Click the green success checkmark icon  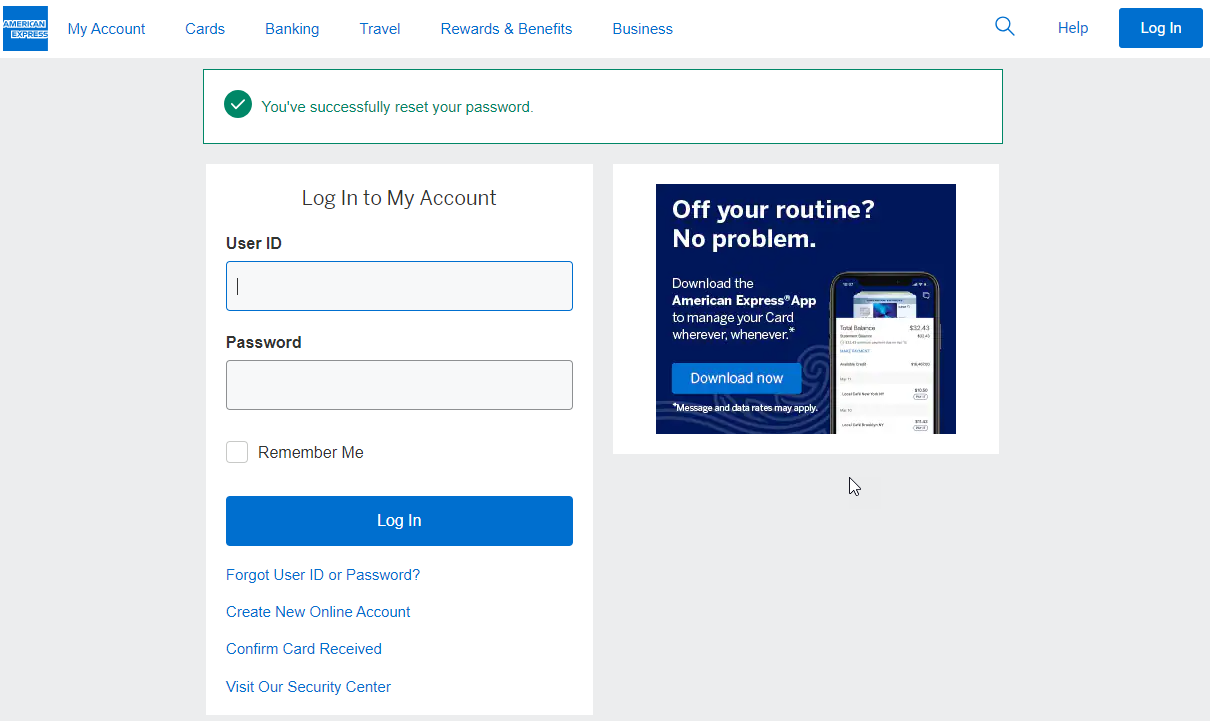point(238,105)
